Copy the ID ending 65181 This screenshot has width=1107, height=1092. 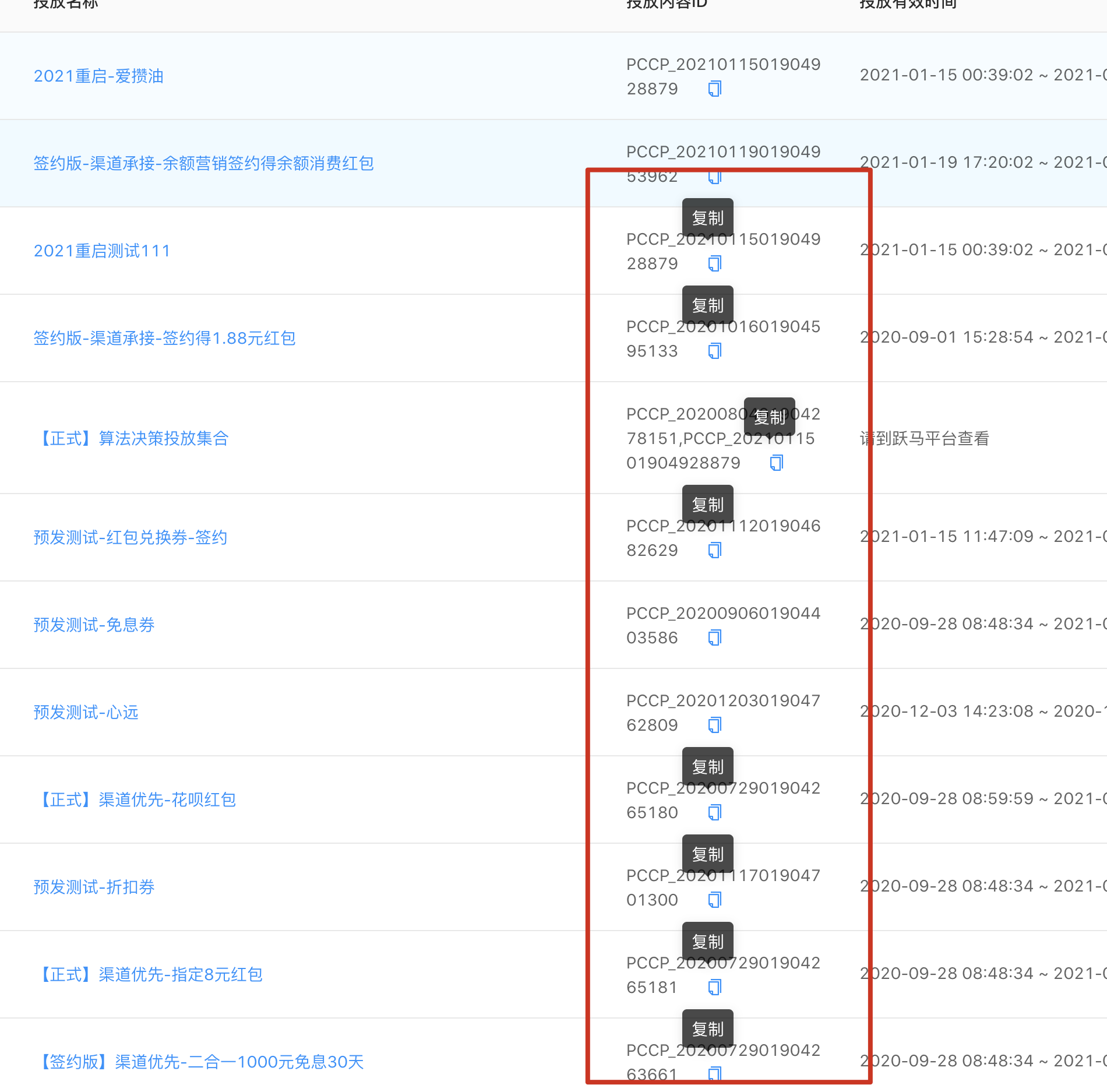[x=715, y=987]
